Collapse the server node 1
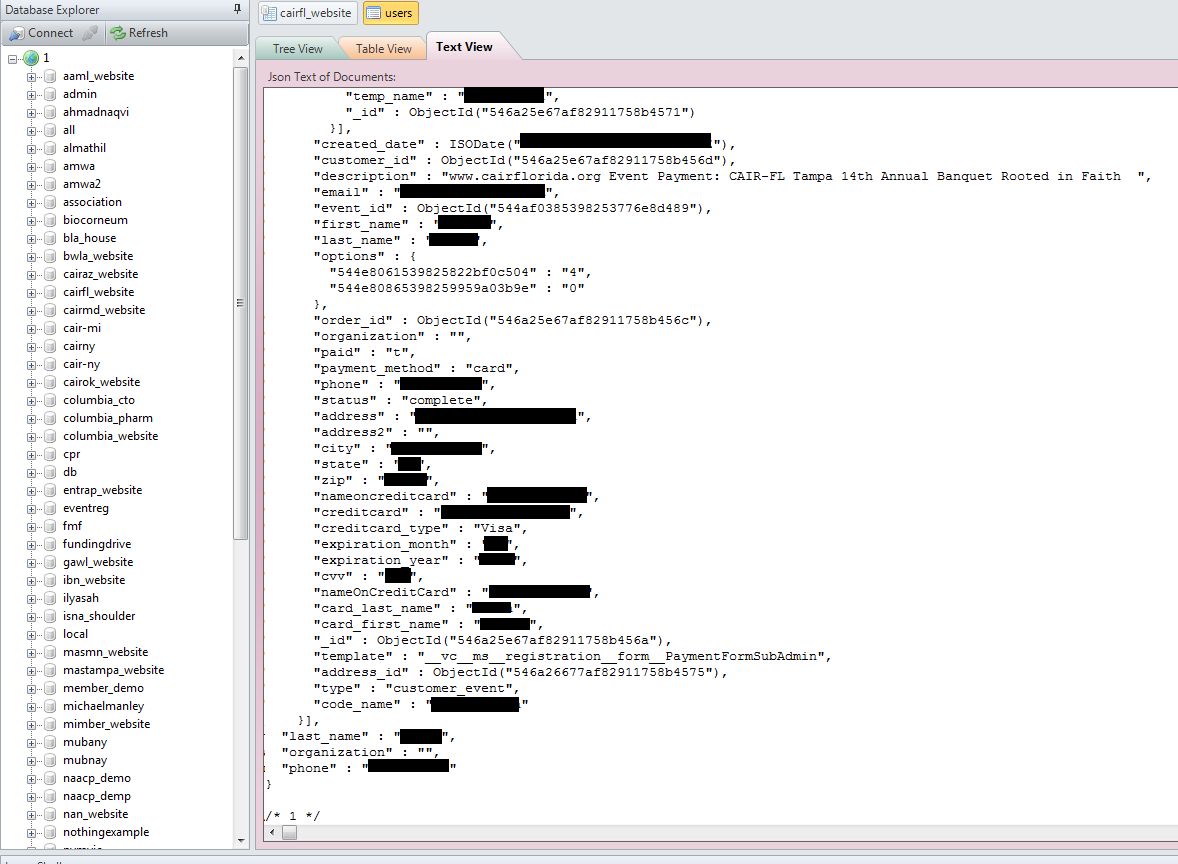 (12, 59)
